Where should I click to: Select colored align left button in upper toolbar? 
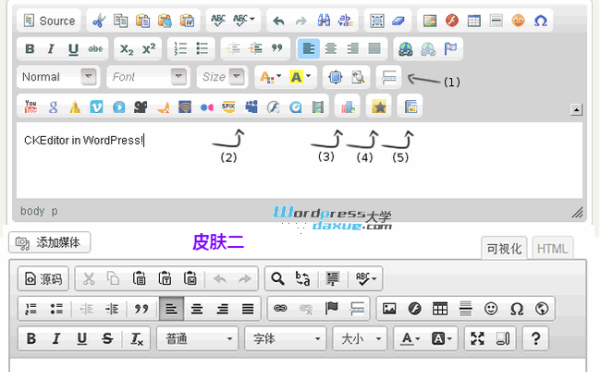309,49
